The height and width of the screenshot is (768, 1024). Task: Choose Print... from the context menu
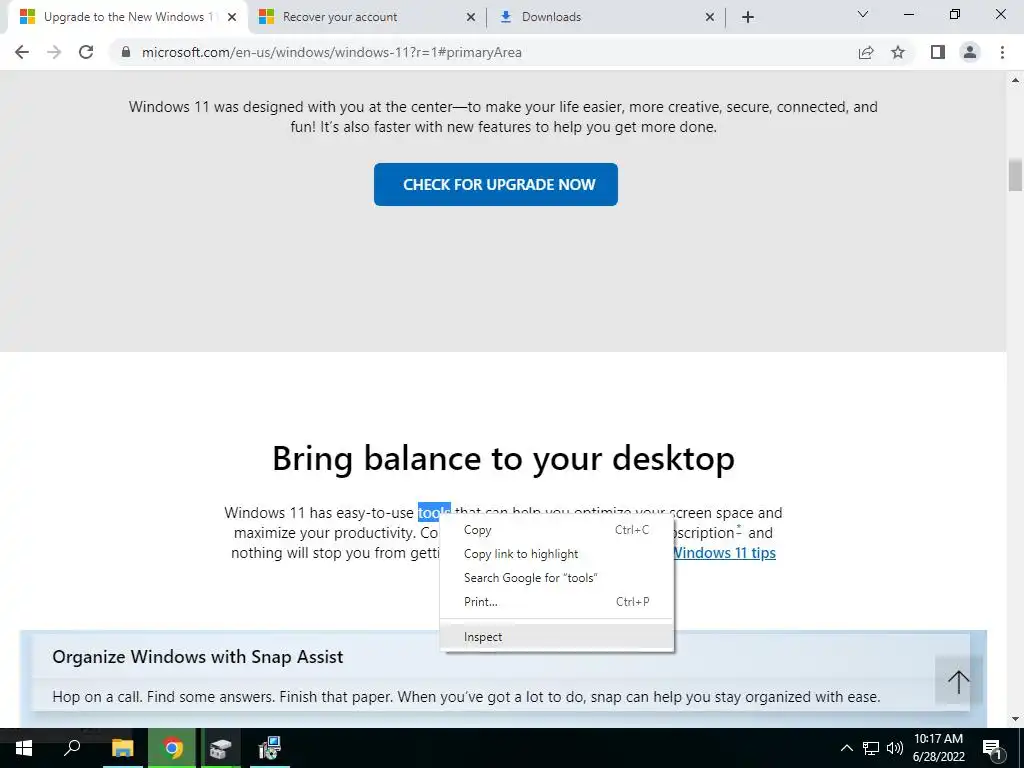coord(556,601)
